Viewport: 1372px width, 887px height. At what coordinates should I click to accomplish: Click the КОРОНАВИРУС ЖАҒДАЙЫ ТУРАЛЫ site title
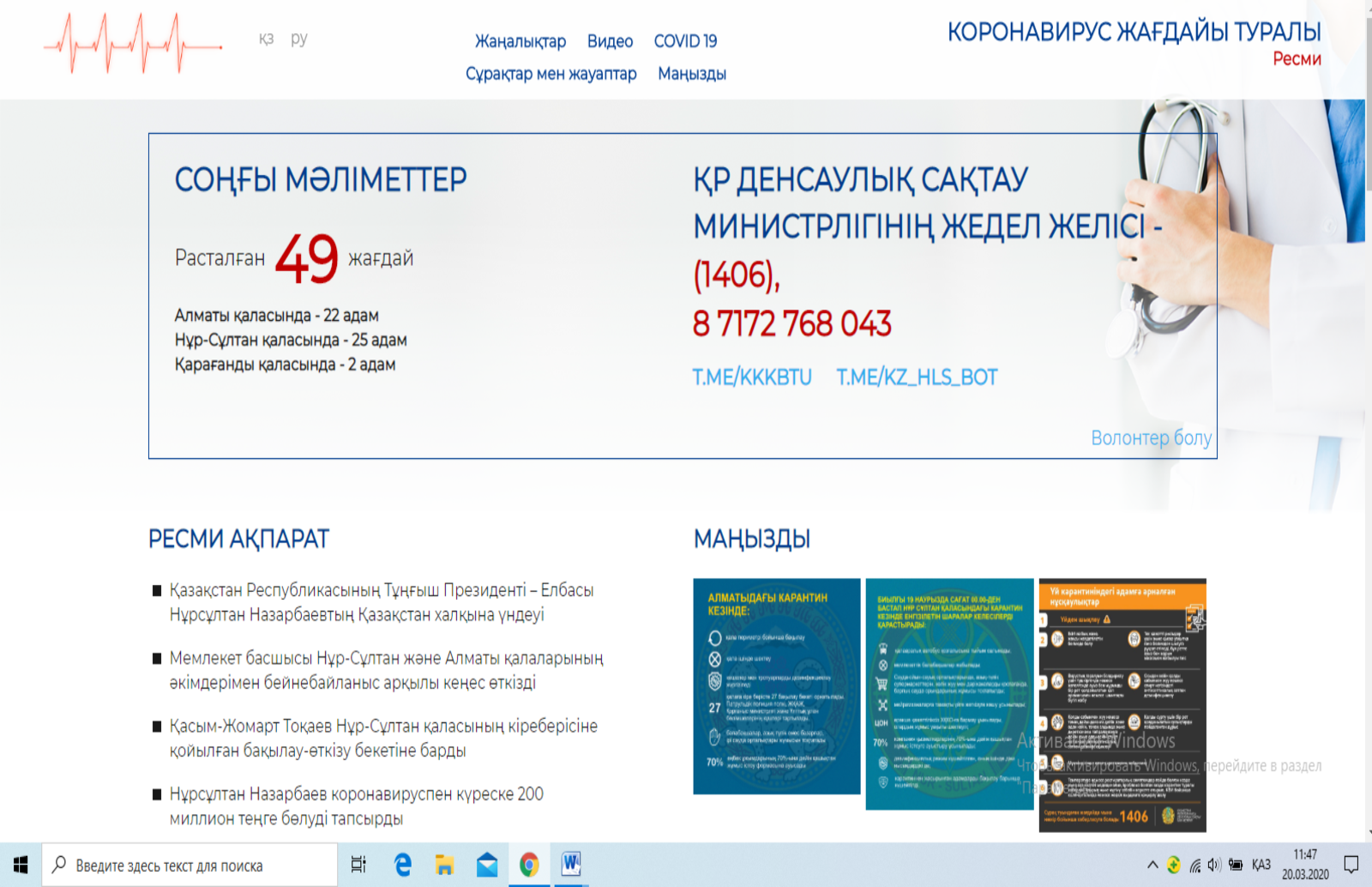1134,32
